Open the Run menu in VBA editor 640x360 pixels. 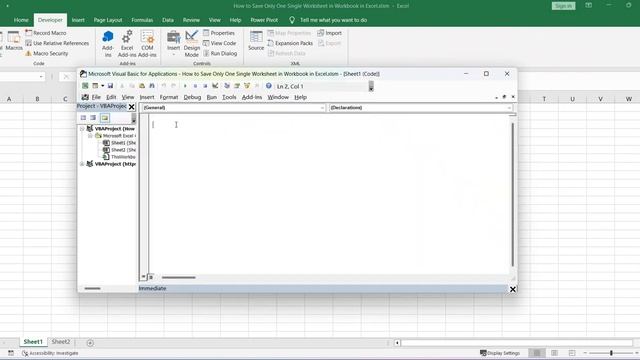tap(211, 97)
